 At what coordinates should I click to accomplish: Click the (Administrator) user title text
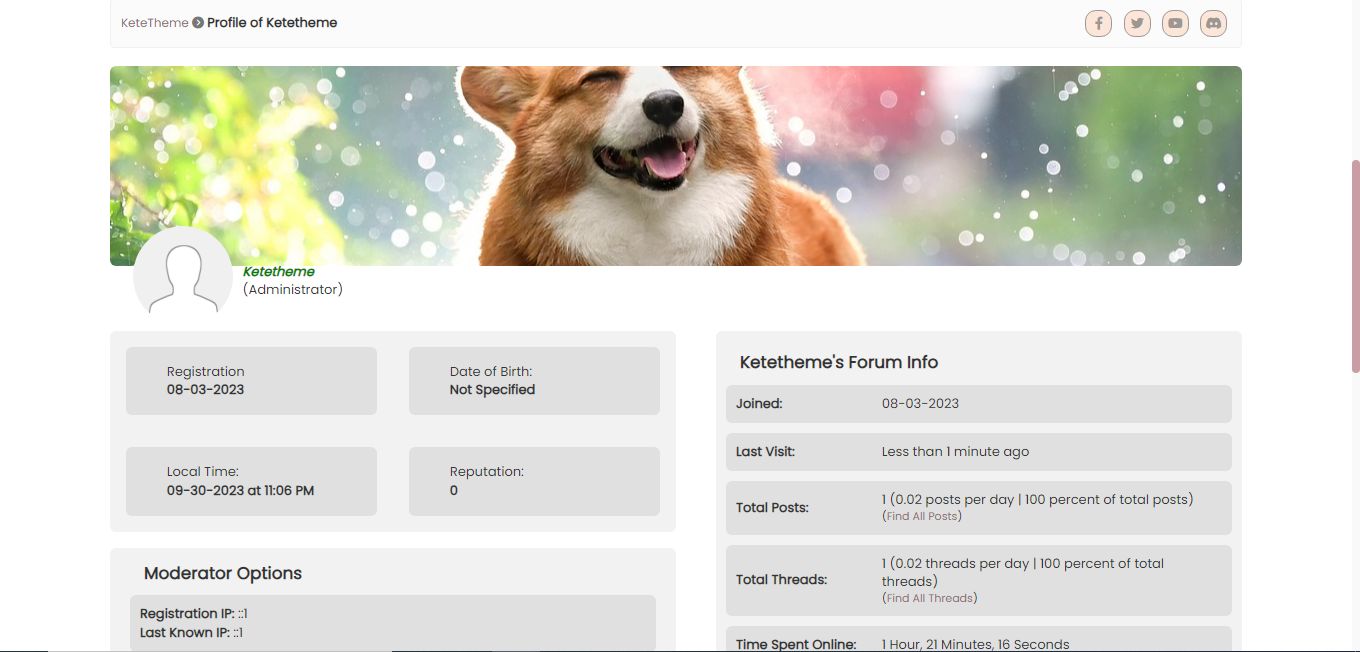point(293,289)
